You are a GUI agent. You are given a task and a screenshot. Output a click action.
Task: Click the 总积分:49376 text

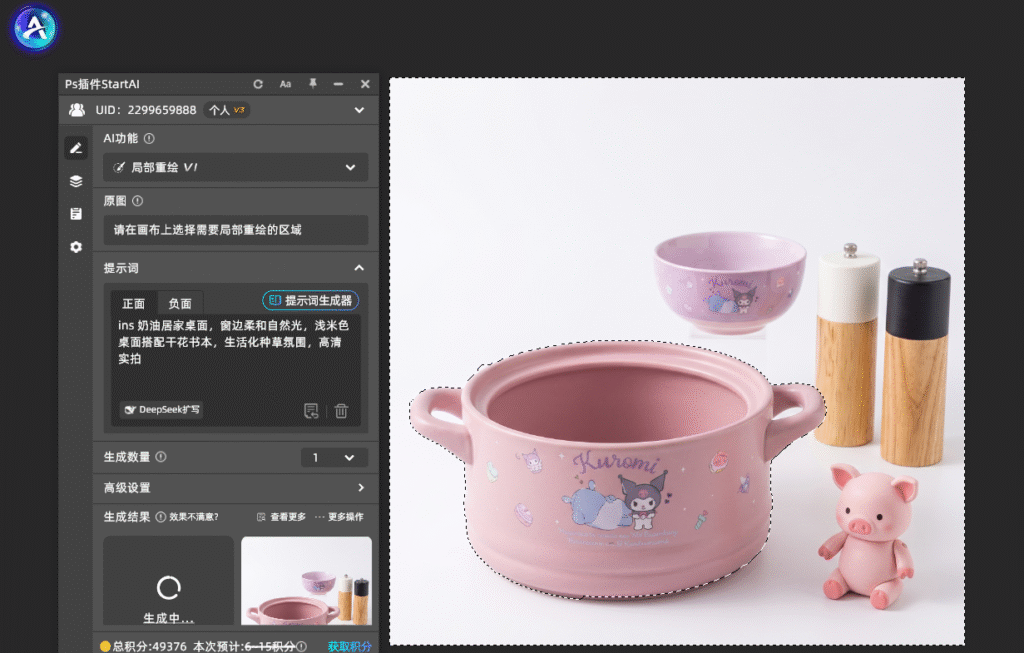click(150, 646)
